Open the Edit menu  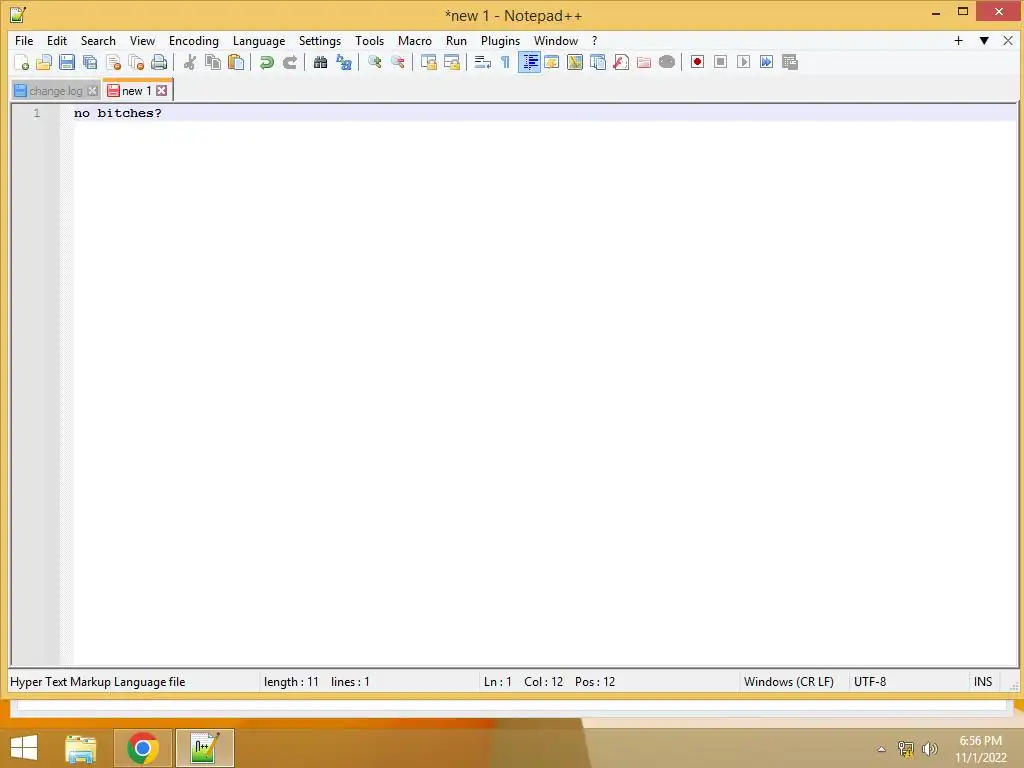(57, 40)
